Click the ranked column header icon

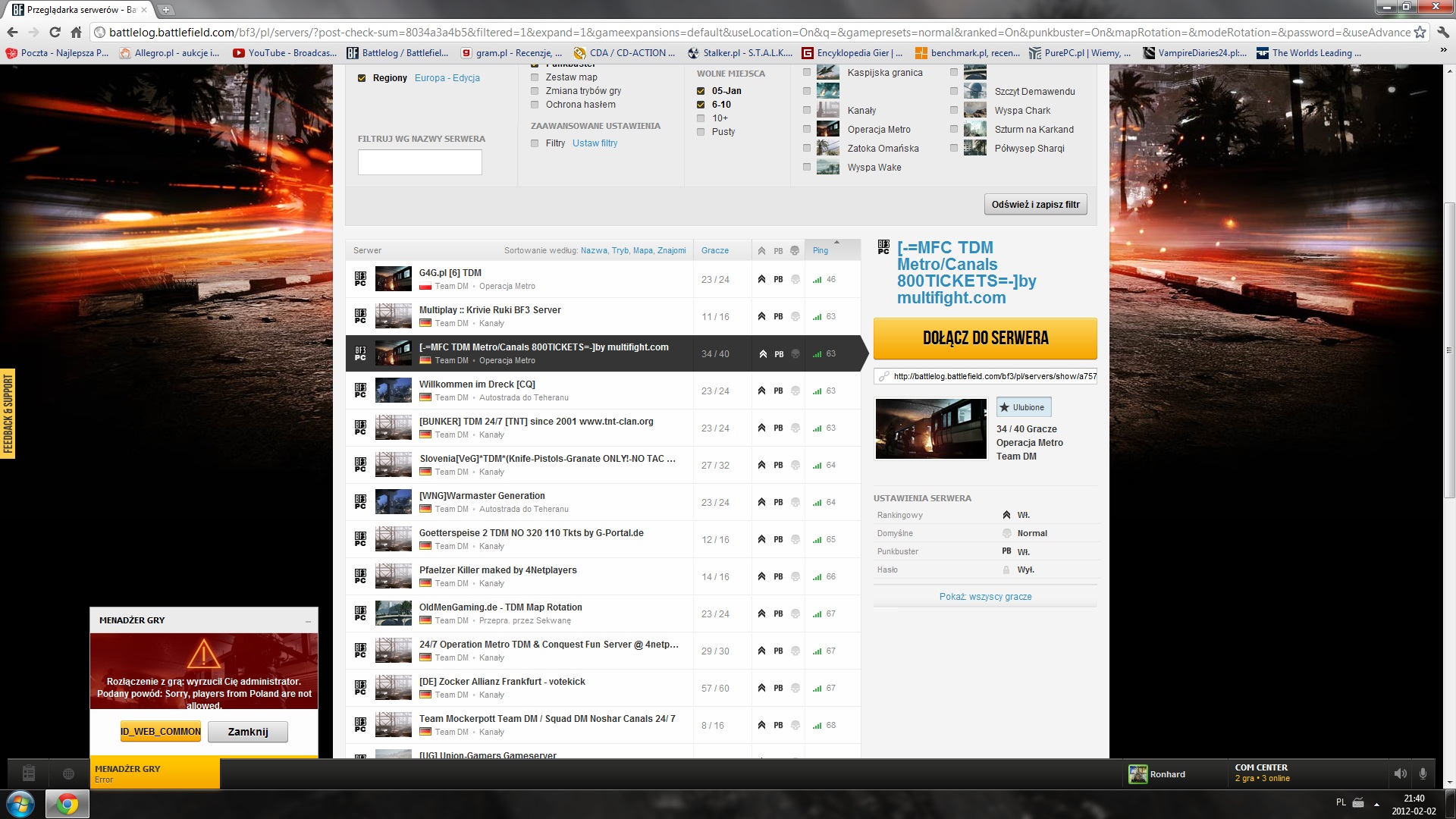(761, 250)
